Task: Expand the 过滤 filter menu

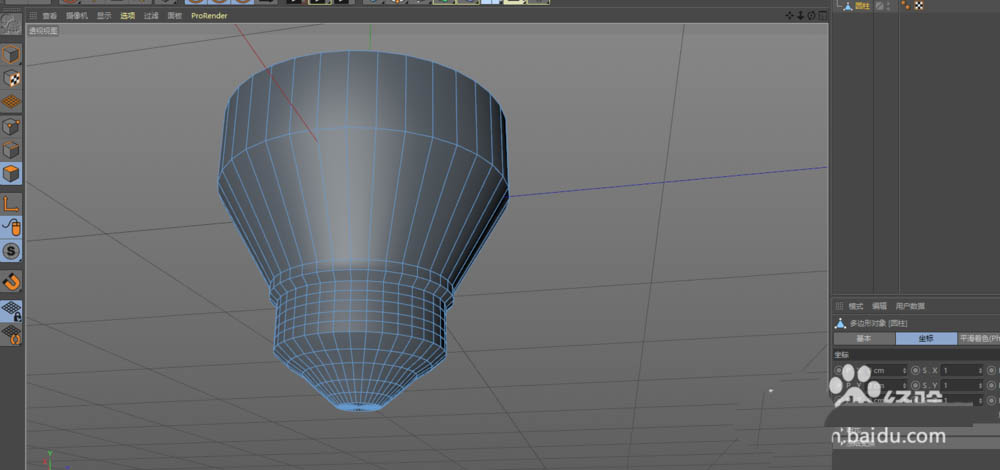Action: click(151, 16)
